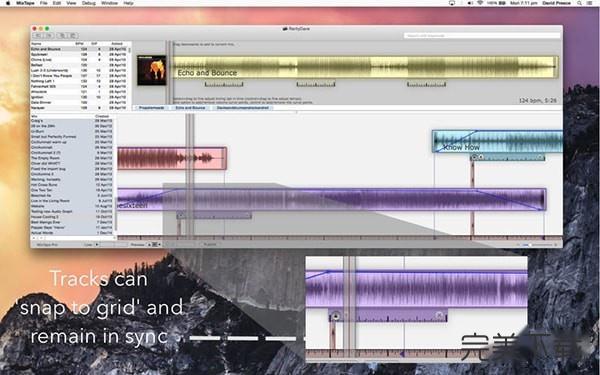Select 'Small but Perfectly Formed' in mix list
This screenshot has height=375, width=600.
coord(72,137)
